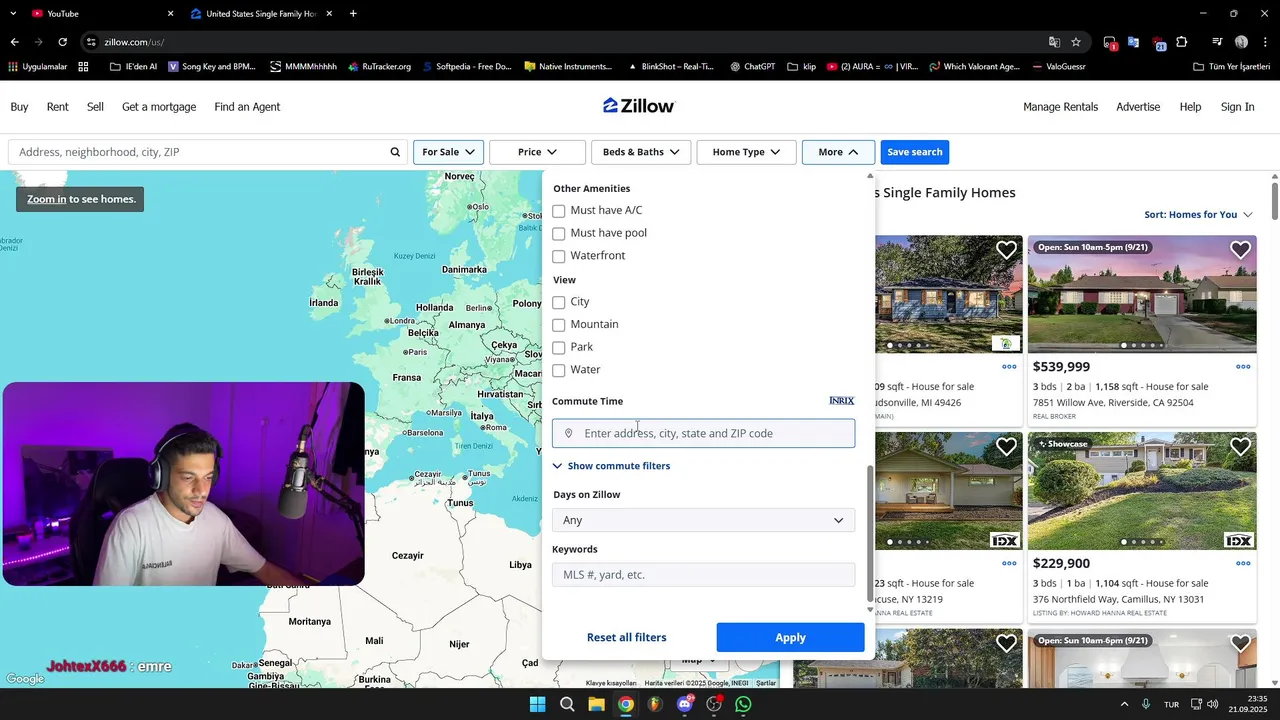
Task: Click the translate page icon in address bar
Action: tap(1054, 42)
